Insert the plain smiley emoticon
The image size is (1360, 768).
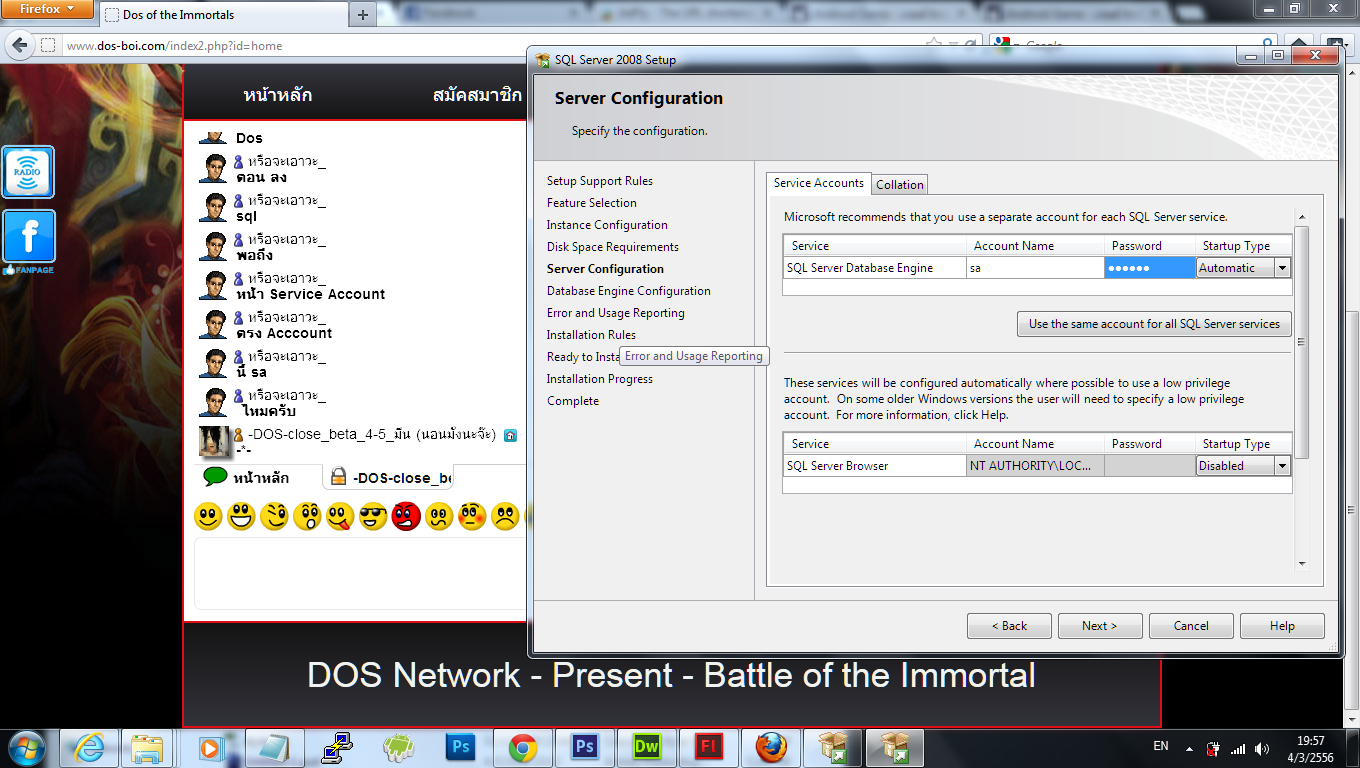208,517
